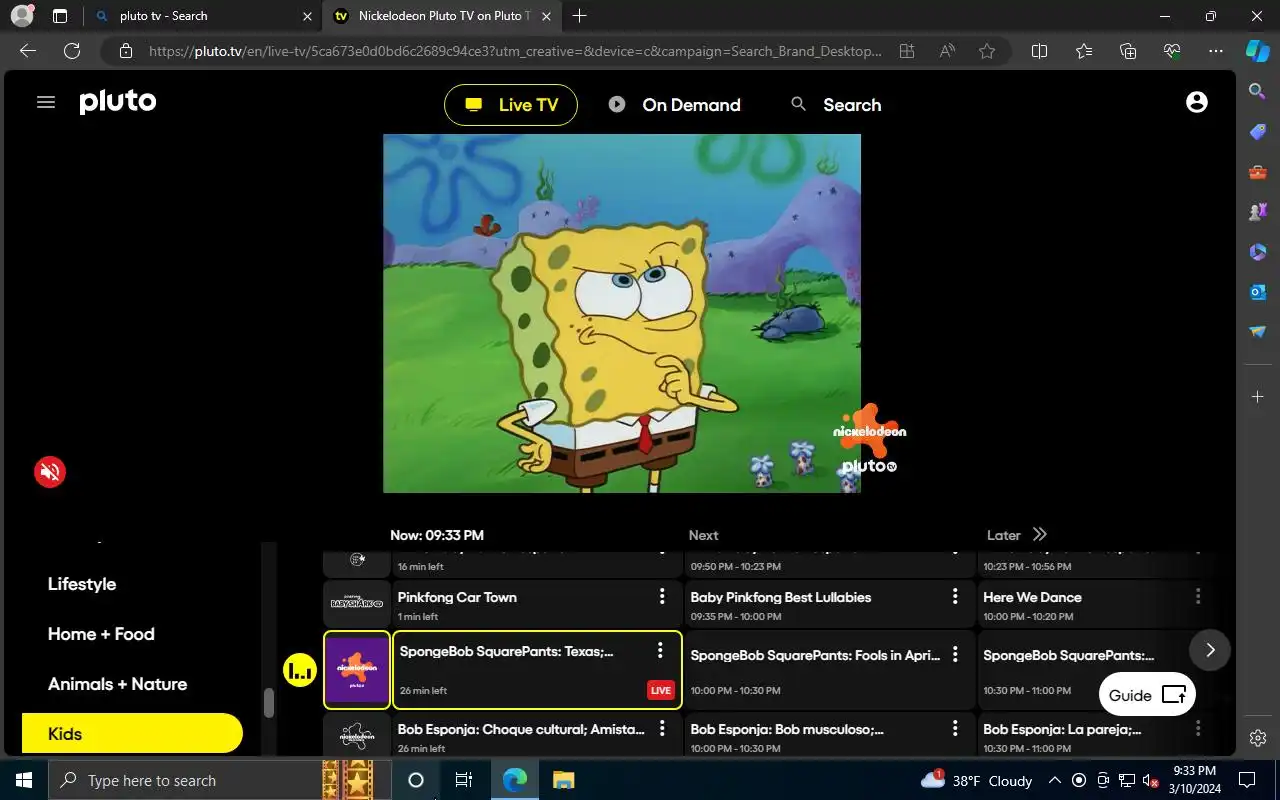The image size is (1280, 800).
Task: Select the Lifestyle category
Action: coord(82,584)
